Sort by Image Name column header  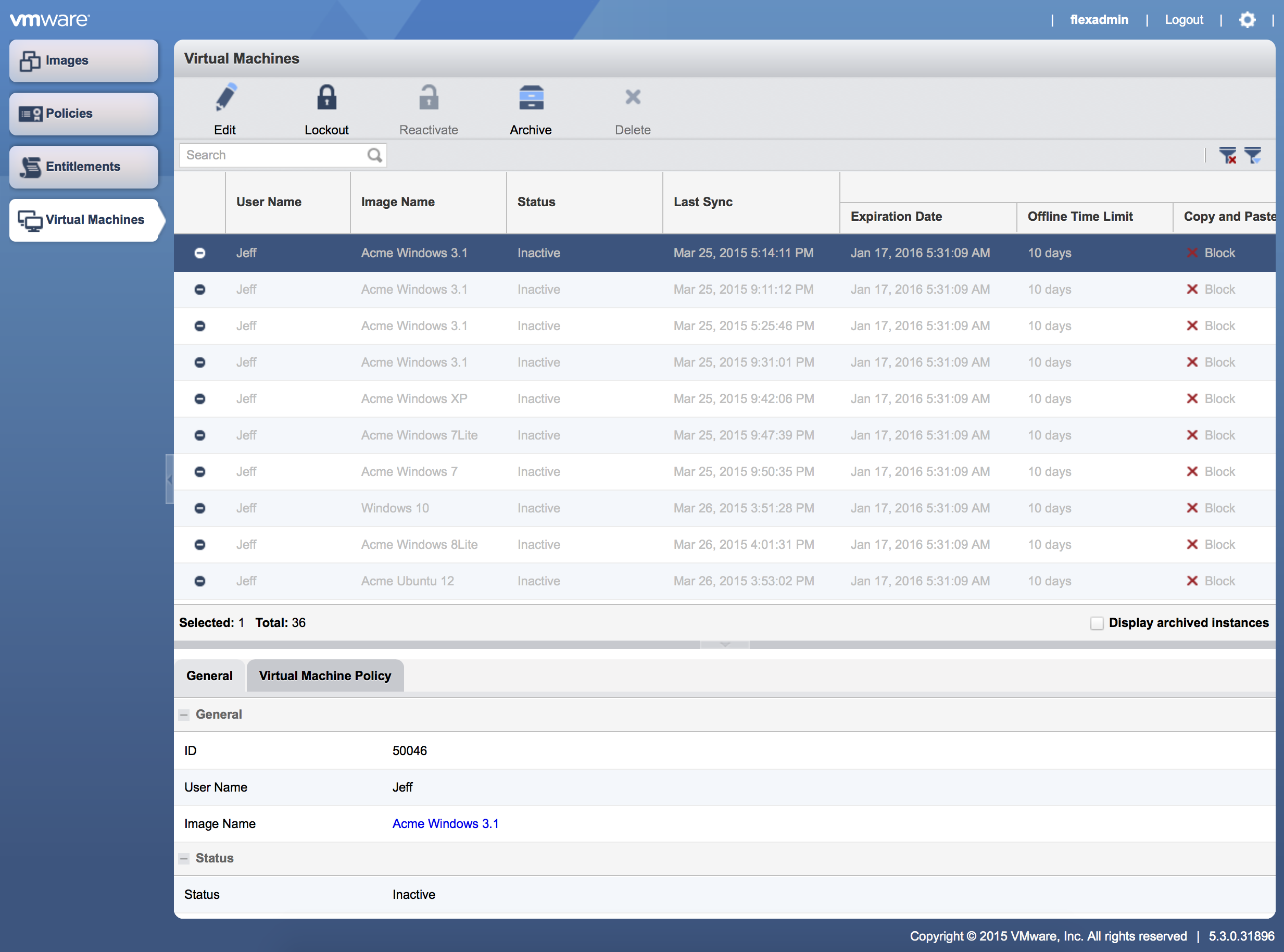(429, 202)
